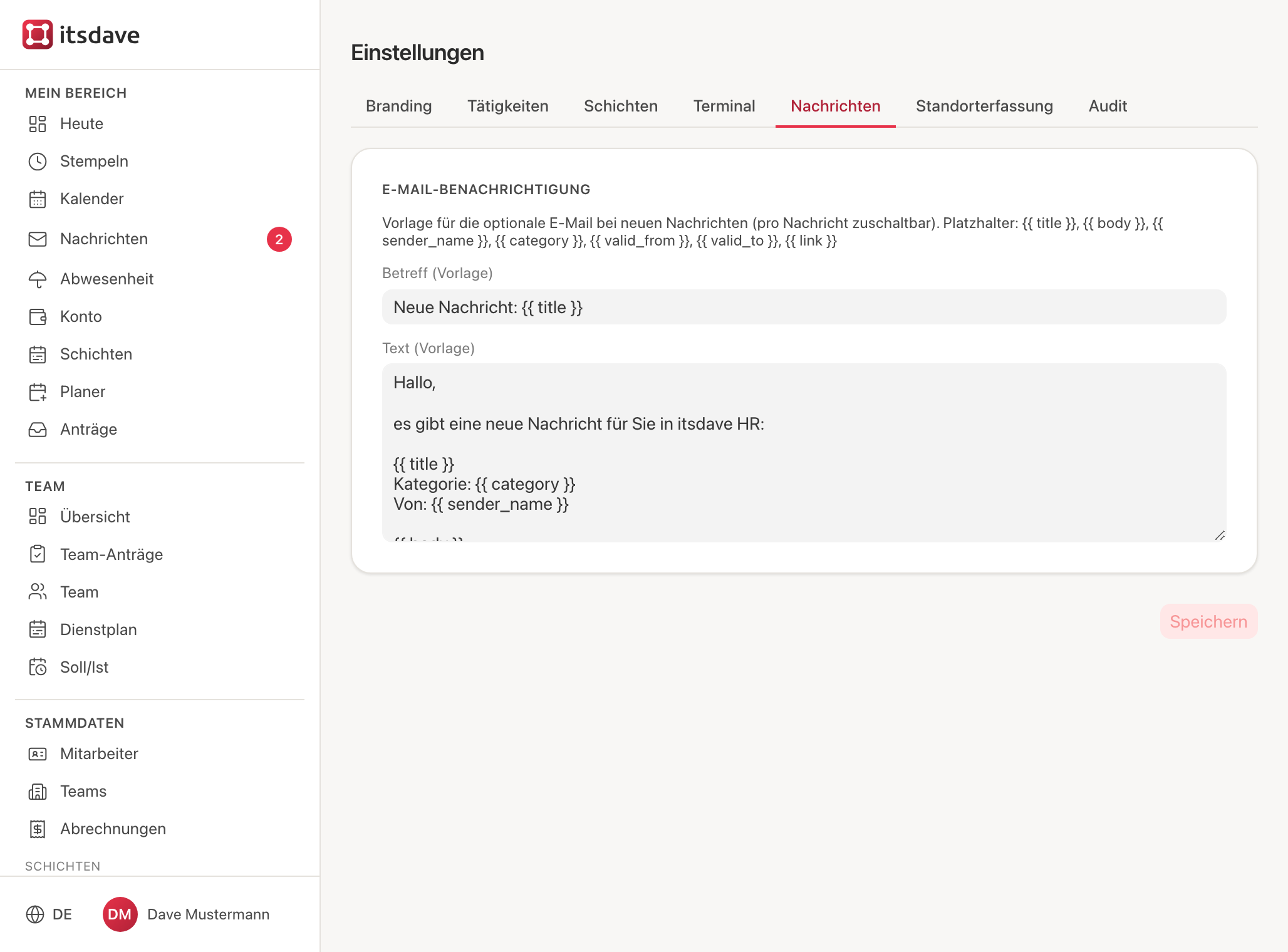Focus the Betreff (Vorlage) input field

[804, 307]
